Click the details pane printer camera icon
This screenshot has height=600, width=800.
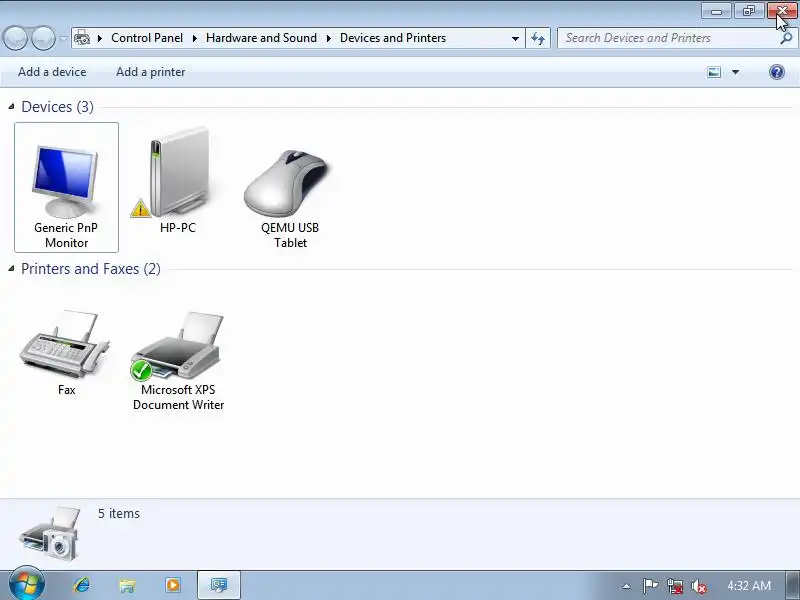tap(50, 533)
